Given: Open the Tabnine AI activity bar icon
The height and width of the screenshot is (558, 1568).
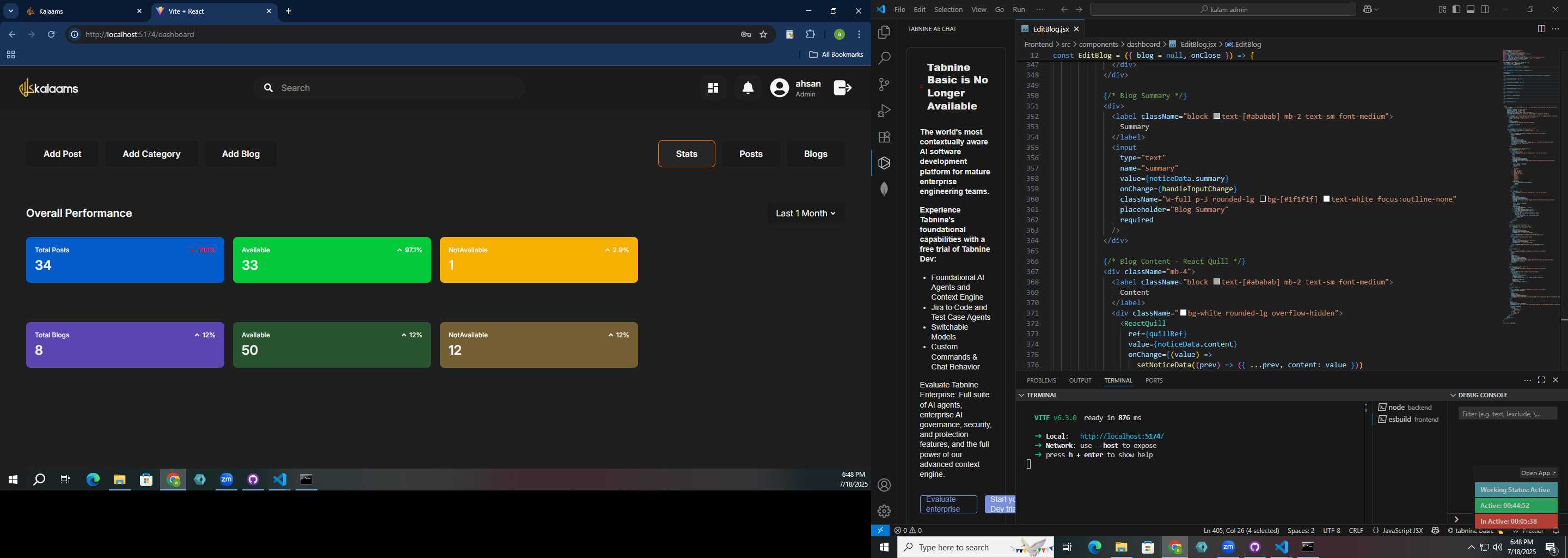Looking at the screenshot, I should click(884, 163).
